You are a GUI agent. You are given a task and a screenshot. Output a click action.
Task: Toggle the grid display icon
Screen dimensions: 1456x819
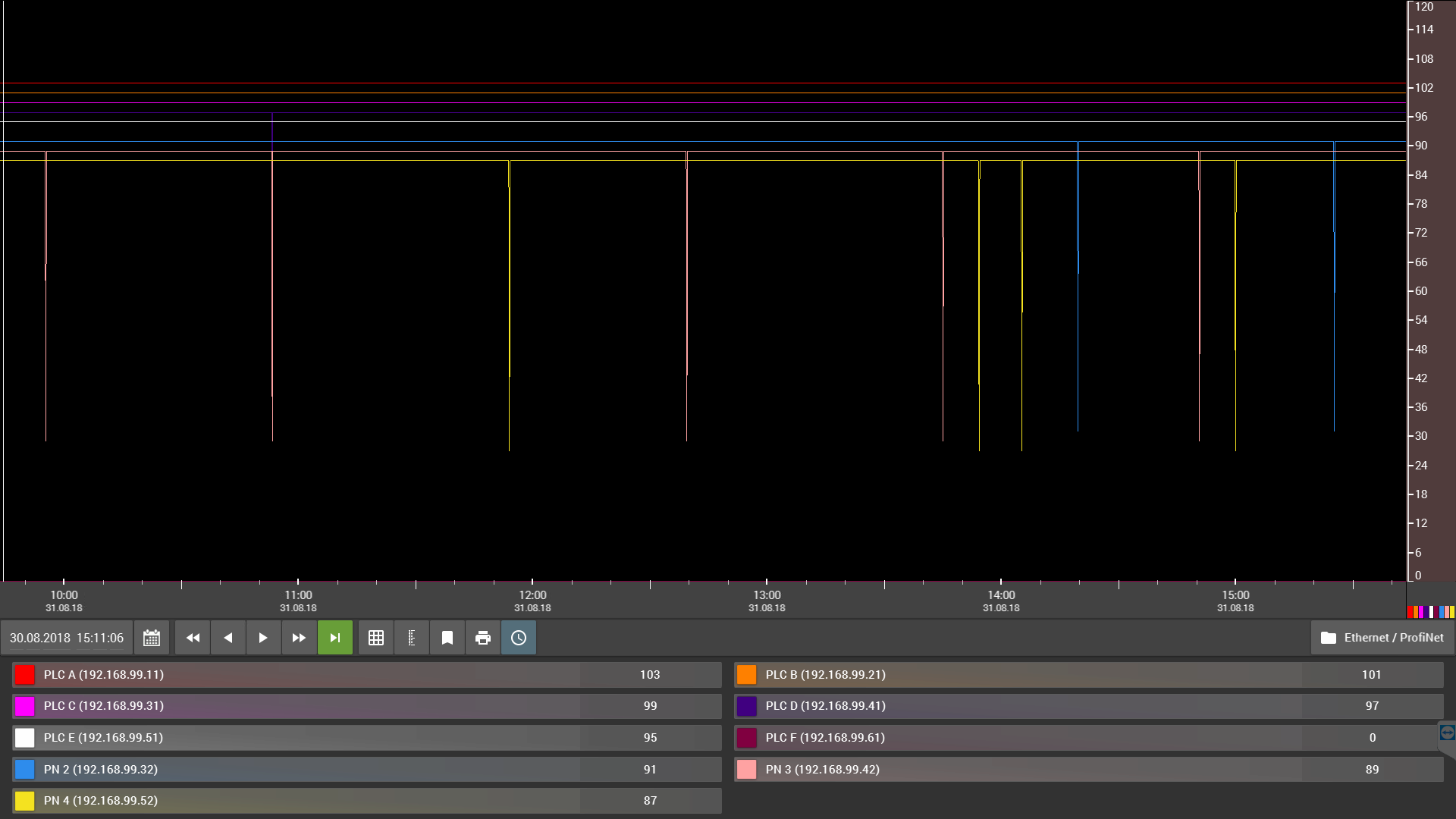376,638
